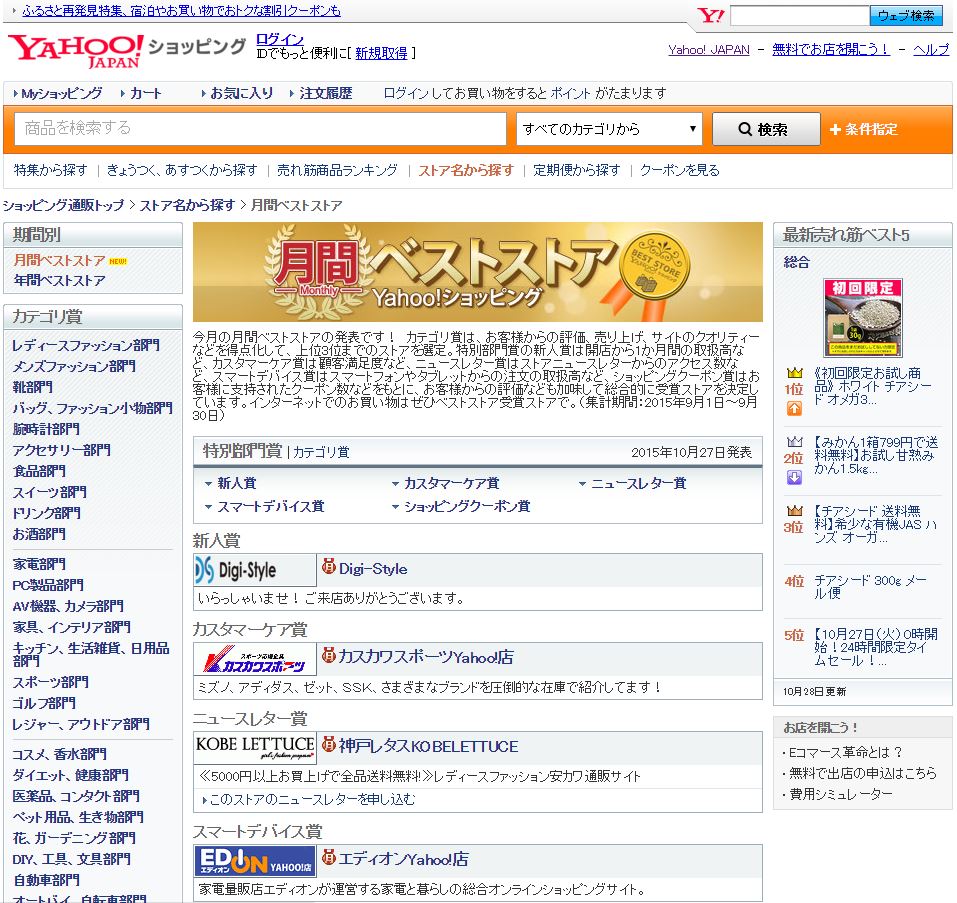
Task: Open 家電部門 category
Action: (x=39, y=564)
